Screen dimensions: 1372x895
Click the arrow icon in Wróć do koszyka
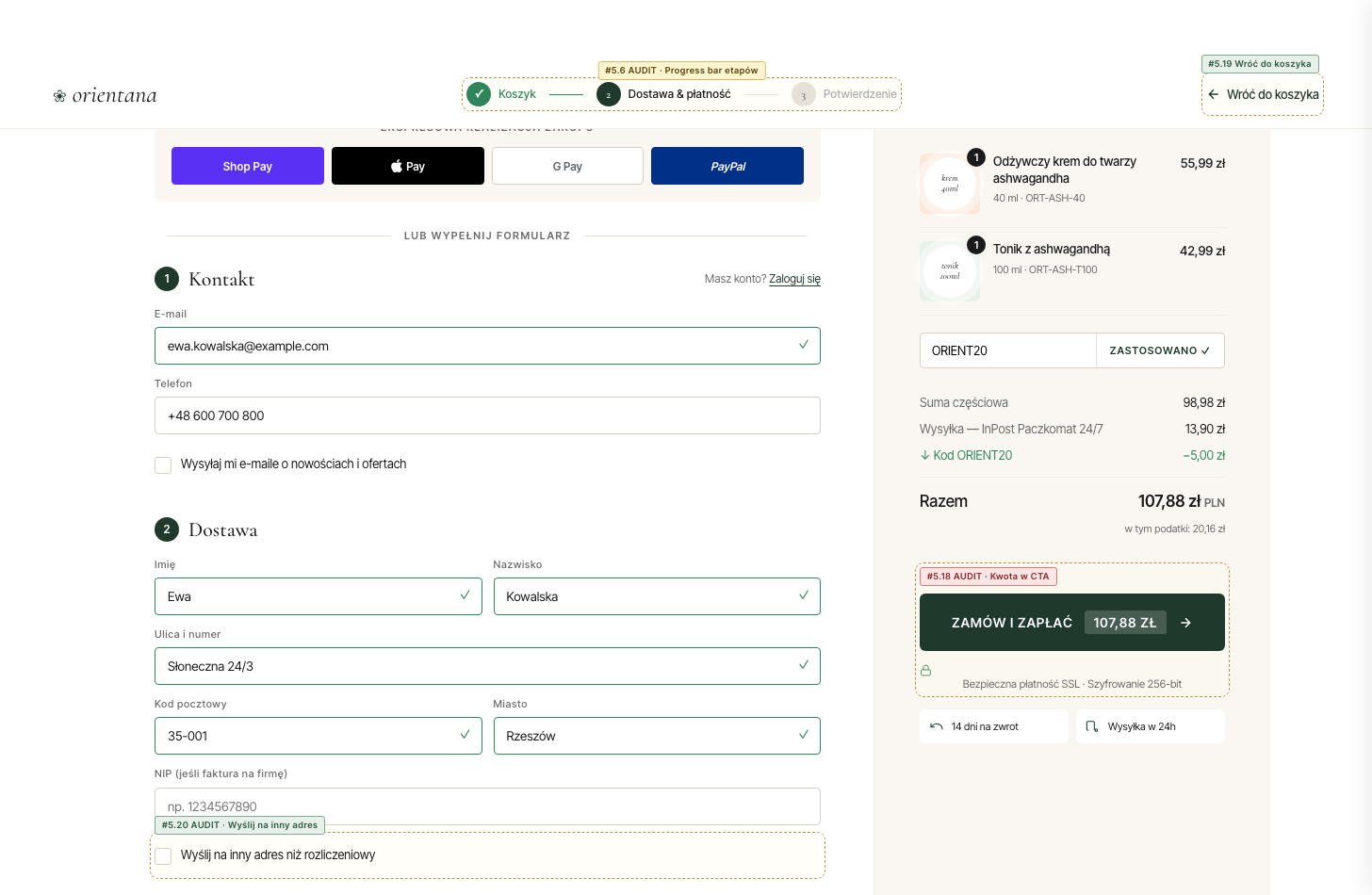click(x=1214, y=94)
